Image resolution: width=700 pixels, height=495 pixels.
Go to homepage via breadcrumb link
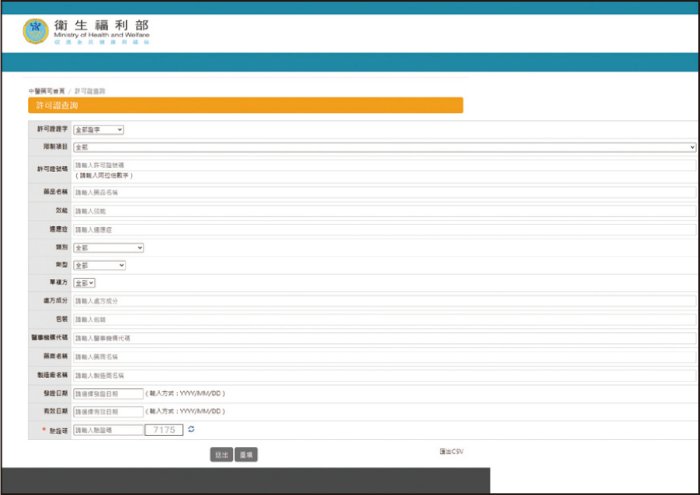coord(46,91)
